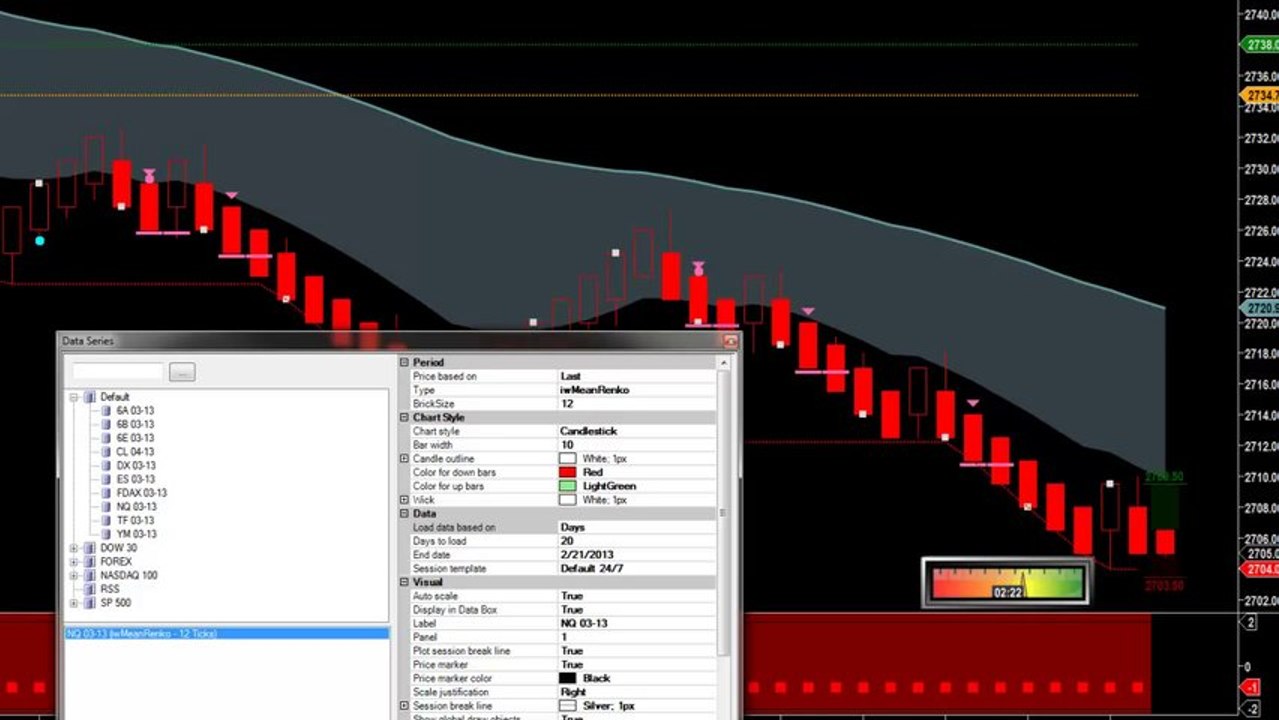This screenshot has height=720, width=1279.
Task: Toggle Display in Data Box True value
Action: (636, 609)
